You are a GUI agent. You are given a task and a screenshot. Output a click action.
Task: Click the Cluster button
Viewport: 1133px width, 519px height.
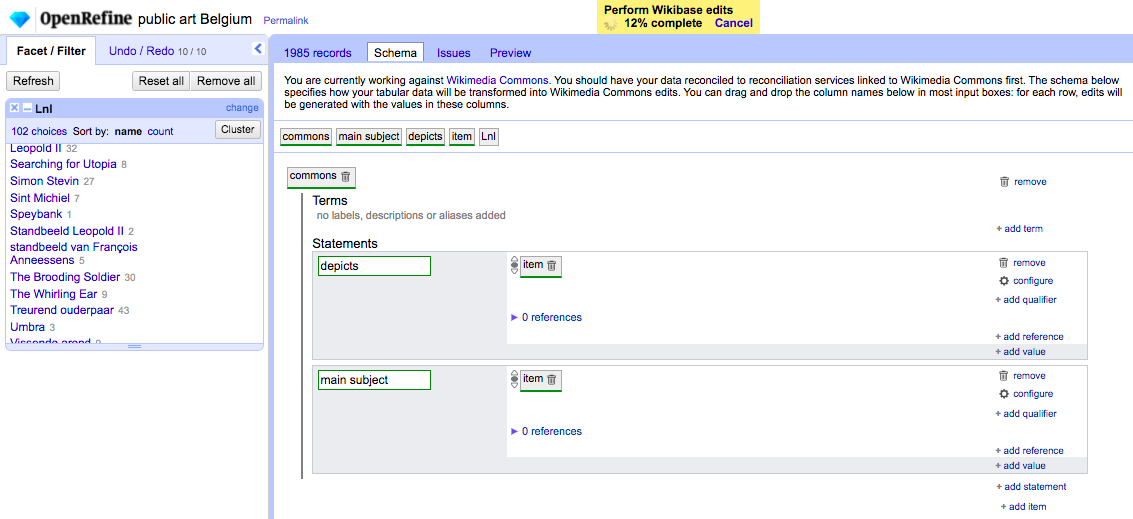point(238,129)
